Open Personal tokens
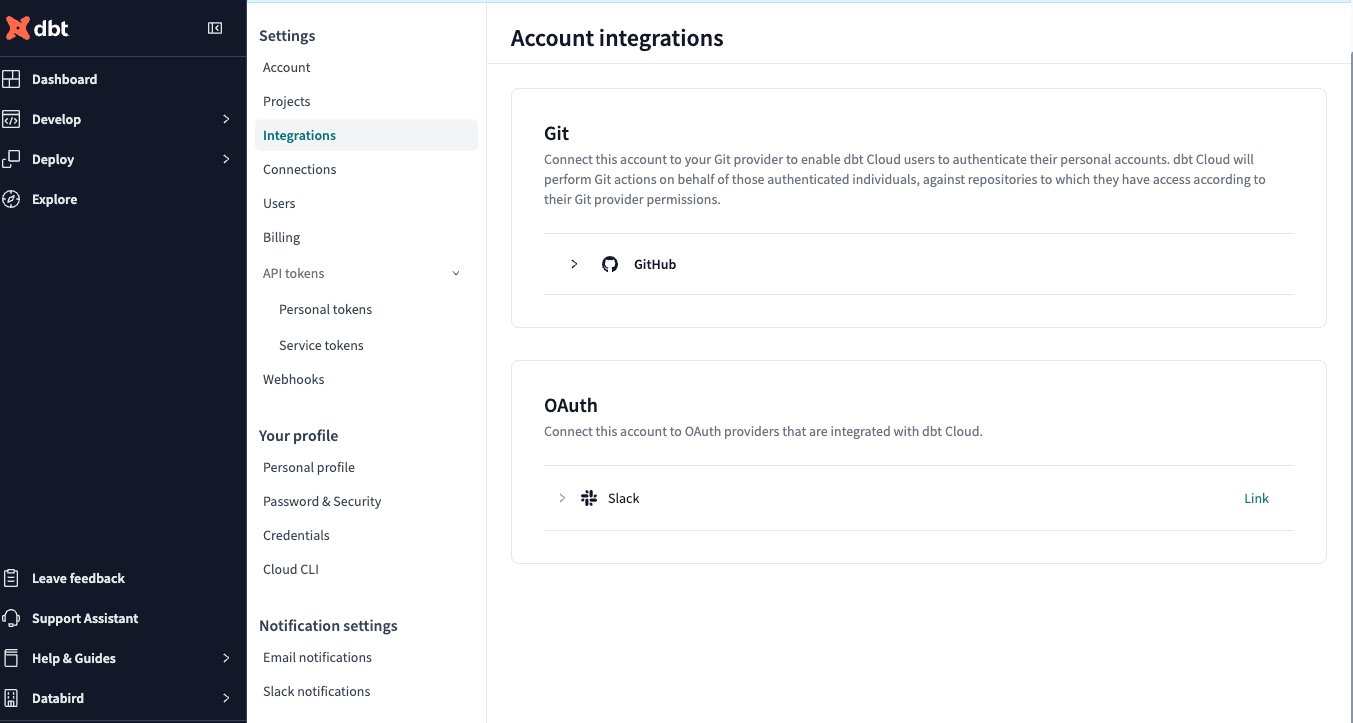The image size is (1353, 723). click(326, 309)
